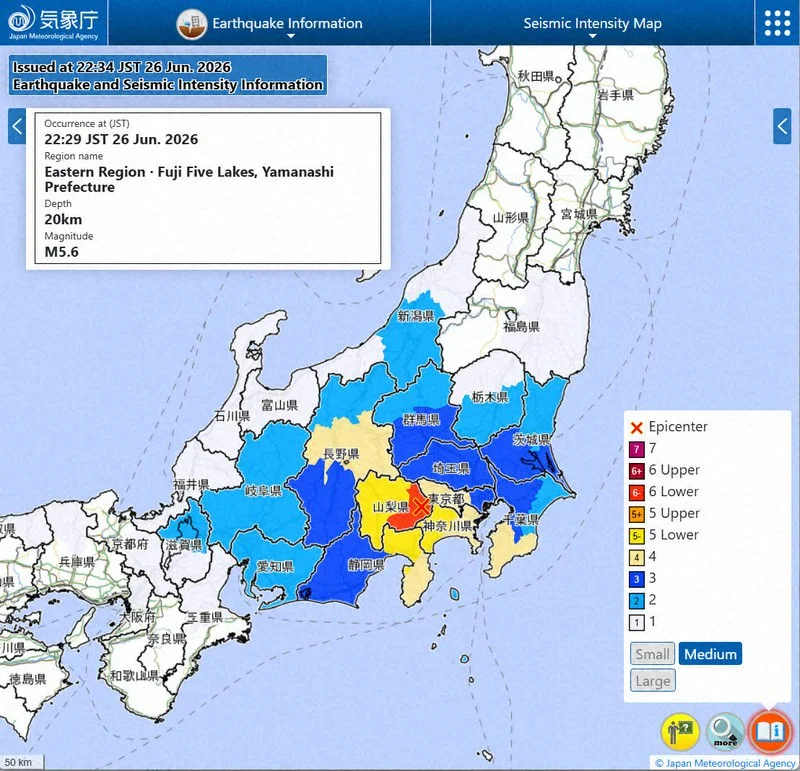This screenshot has width=800, height=771.
Task: Click the magnifier 'more' icon
Action: (725, 732)
